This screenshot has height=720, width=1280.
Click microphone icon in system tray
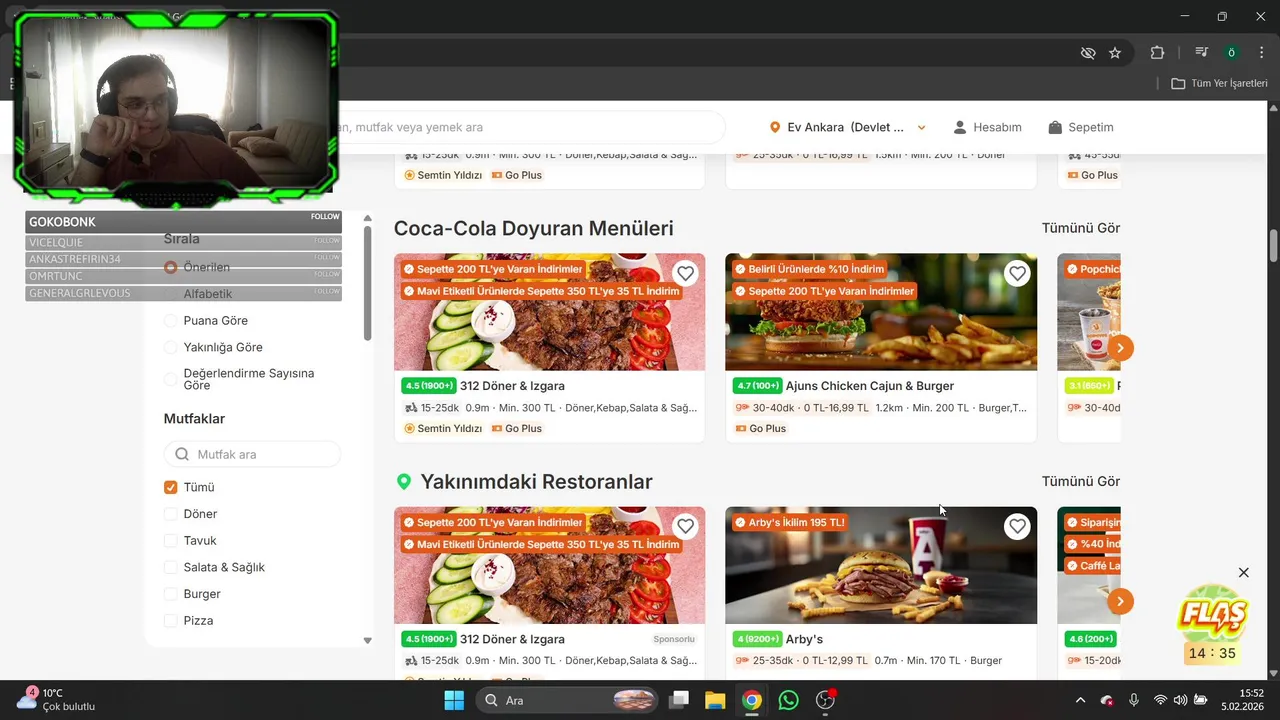point(1133,700)
